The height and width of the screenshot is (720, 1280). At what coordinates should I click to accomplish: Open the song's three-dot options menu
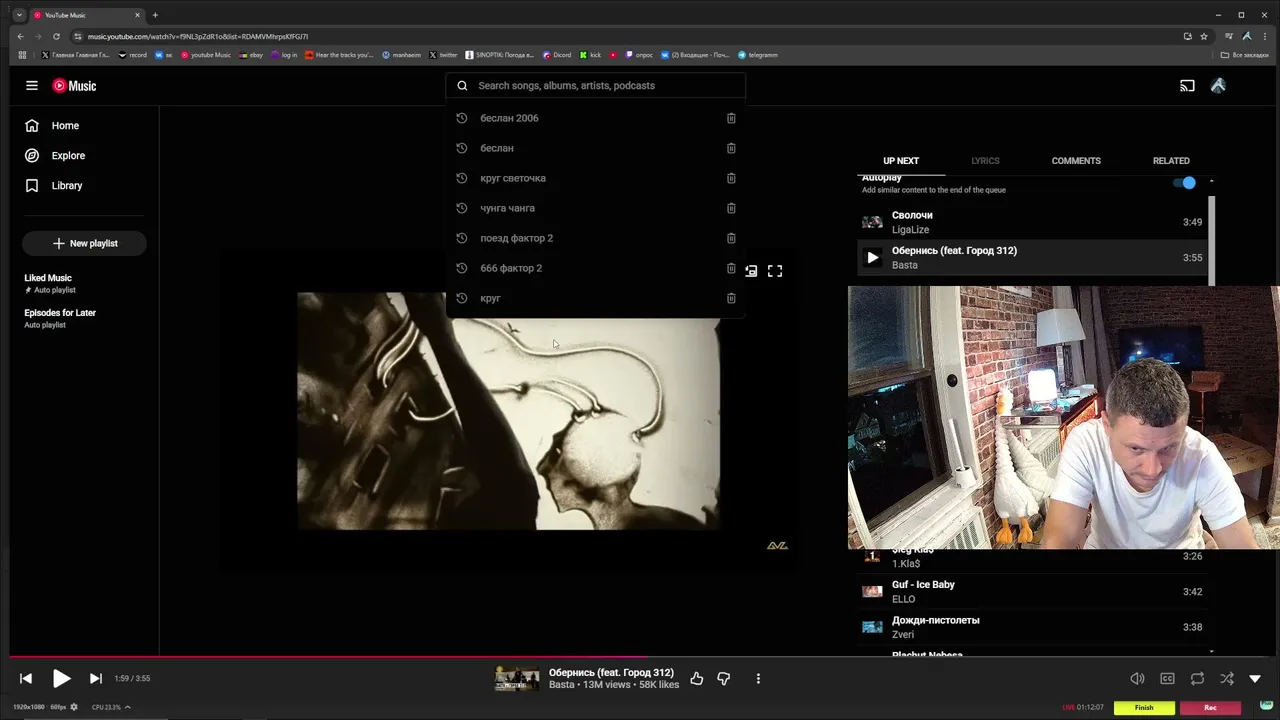[758, 678]
